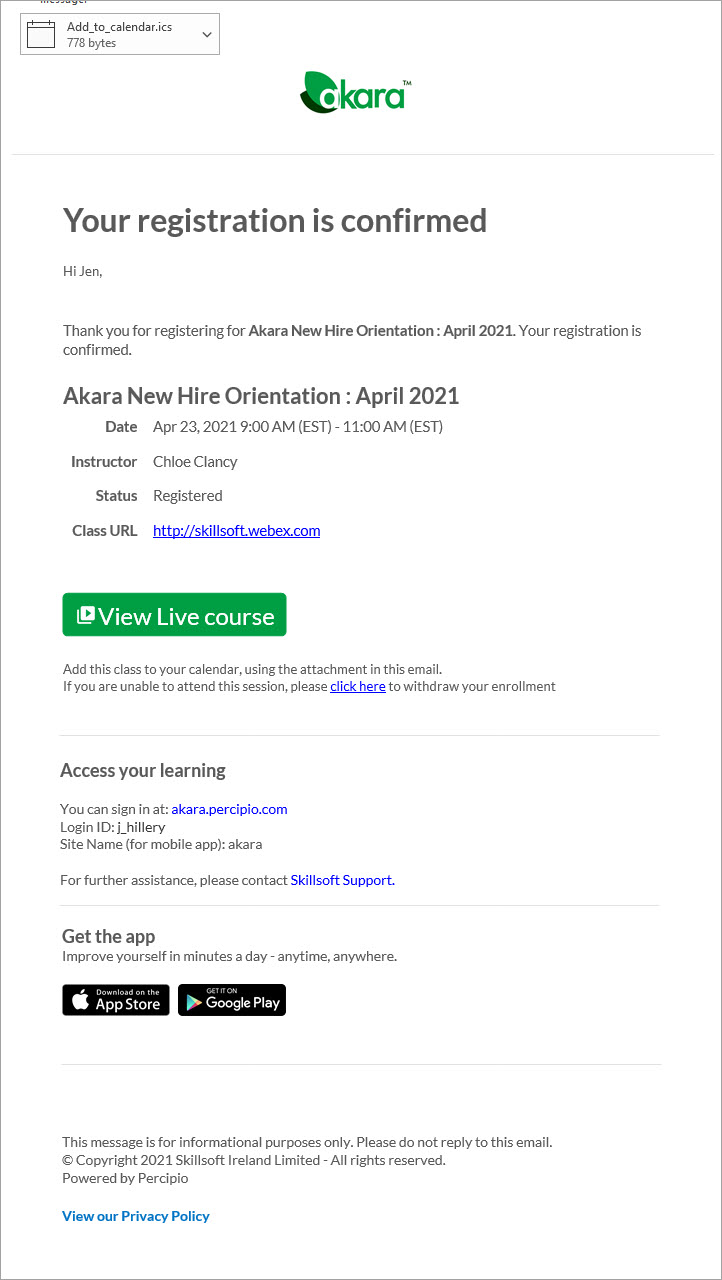This screenshot has width=722, height=1280.
Task: Click the Apple logo in App Store badge
Action: (x=81, y=1000)
